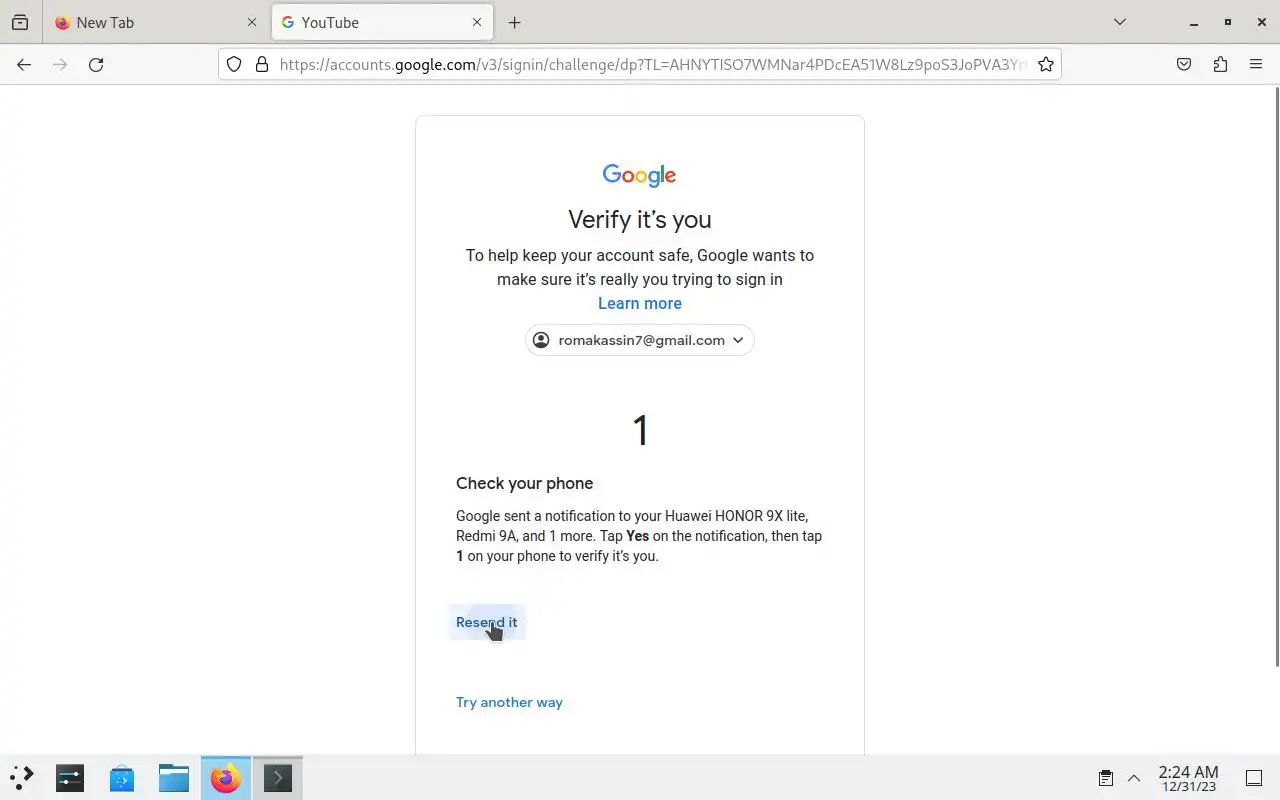This screenshot has width=1280, height=800.
Task: Expand the list all tabs chevron
Action: point(1120,22)
